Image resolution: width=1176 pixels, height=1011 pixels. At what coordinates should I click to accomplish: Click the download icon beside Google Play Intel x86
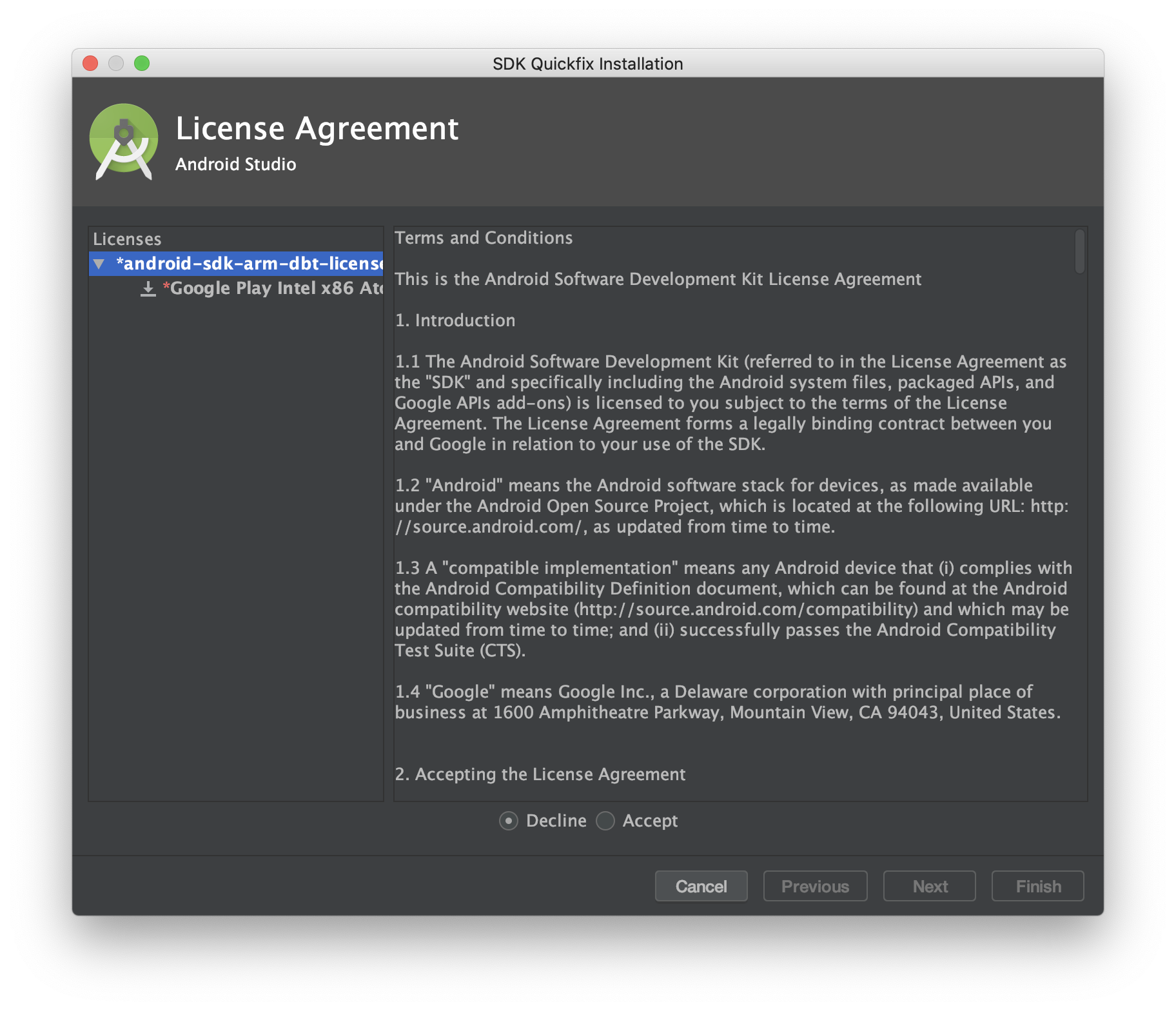[148, 288]
